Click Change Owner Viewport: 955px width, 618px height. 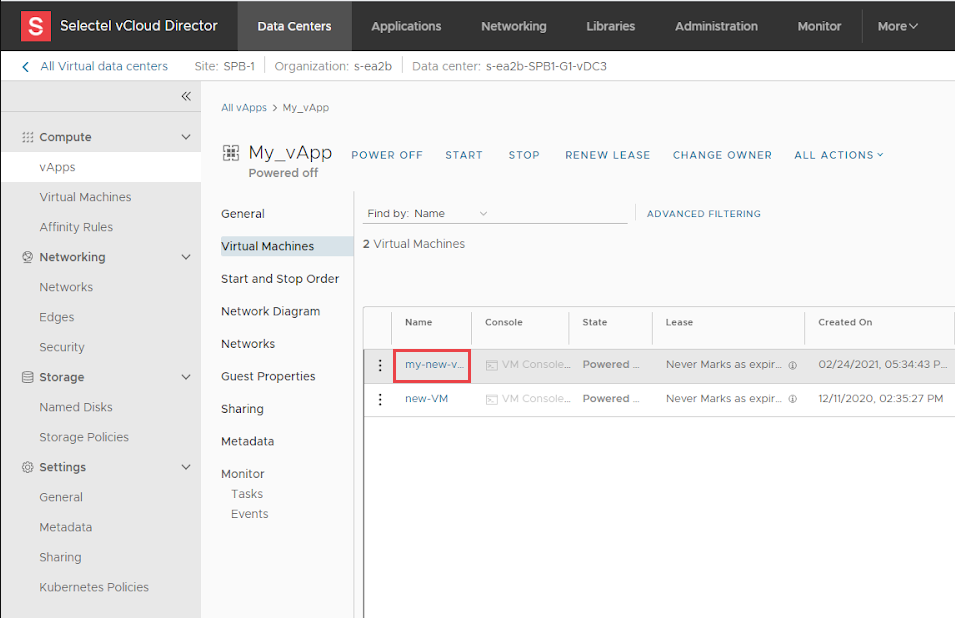722,155
